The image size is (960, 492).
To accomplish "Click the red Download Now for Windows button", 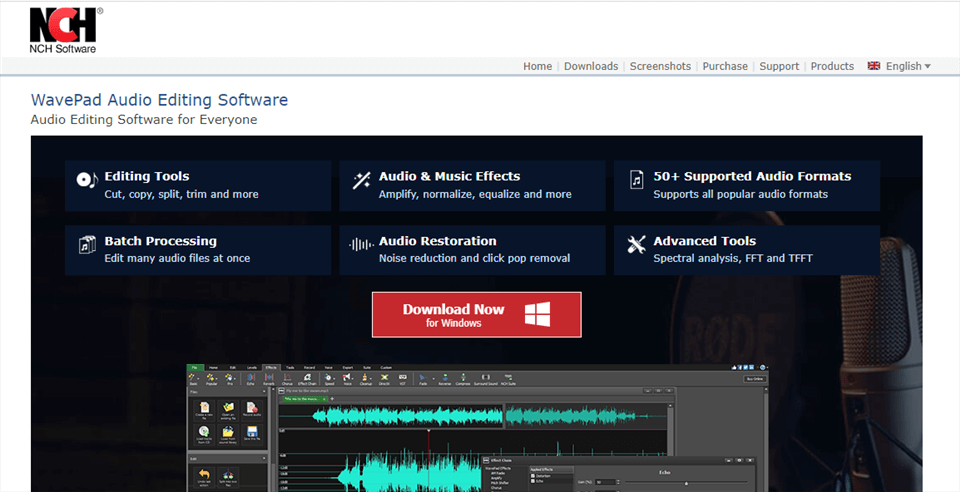I will click(x=476, y=315).
